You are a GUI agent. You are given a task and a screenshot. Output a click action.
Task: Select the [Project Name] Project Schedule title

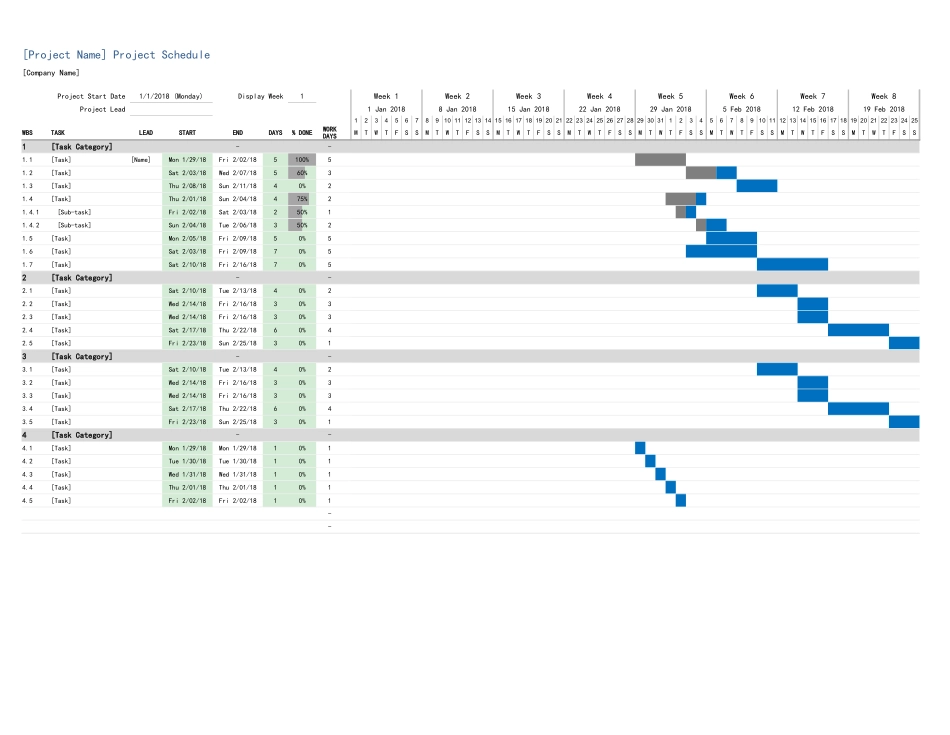click(x=115, y=54)
